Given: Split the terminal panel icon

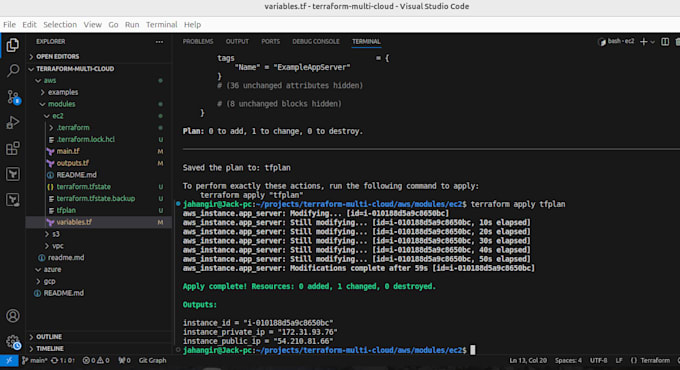Looking at the screenshot, I should (x=665, y=42).
